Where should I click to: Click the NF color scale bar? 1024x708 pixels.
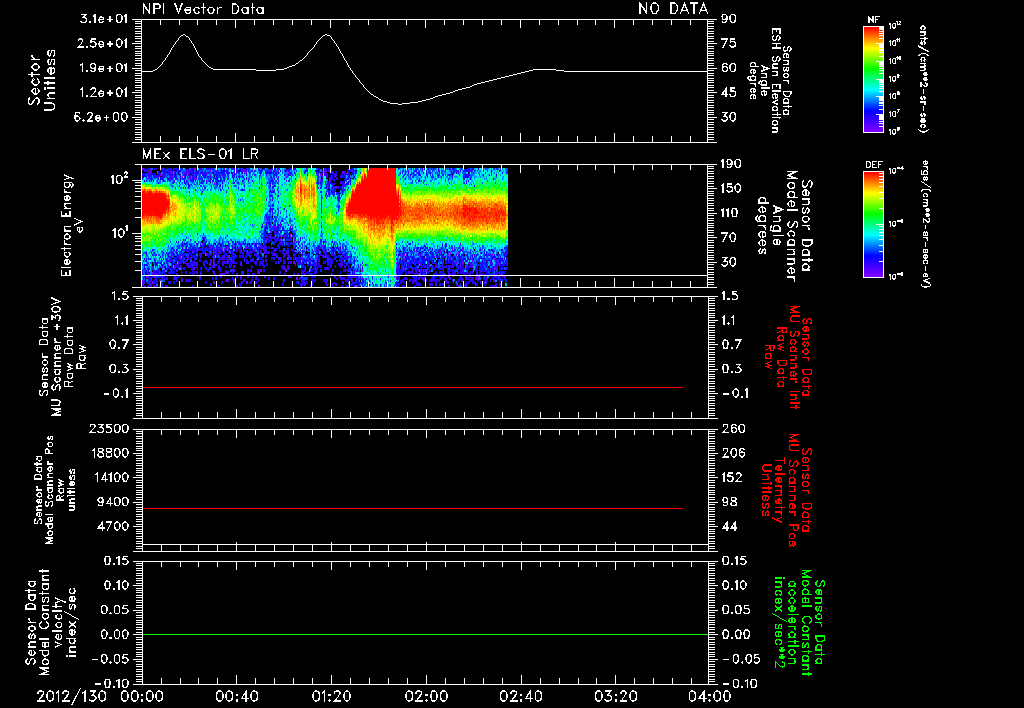pyautogui.click(x=873, y=78)
